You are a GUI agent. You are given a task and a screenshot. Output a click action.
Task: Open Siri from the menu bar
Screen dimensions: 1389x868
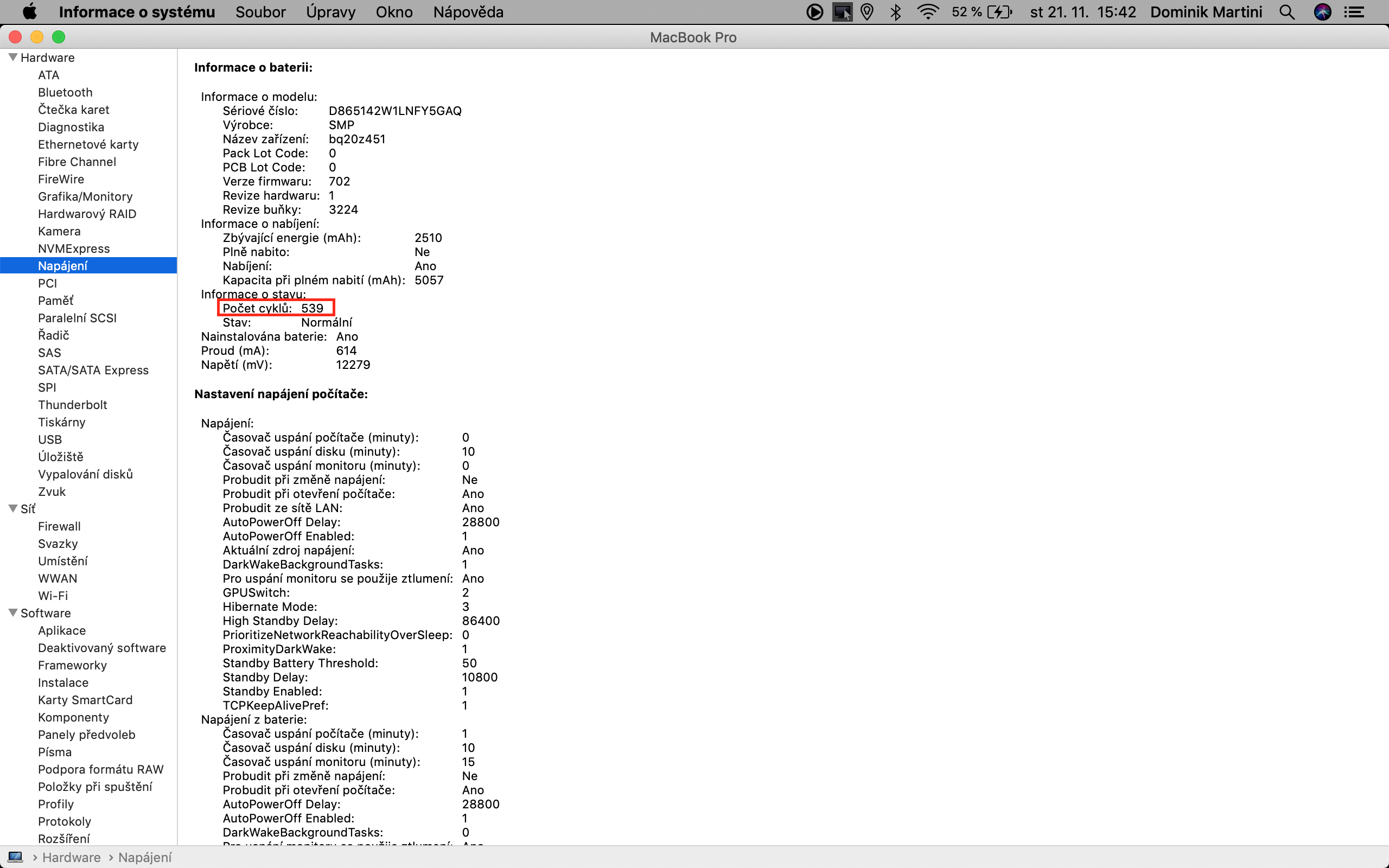coord(1322,12)
